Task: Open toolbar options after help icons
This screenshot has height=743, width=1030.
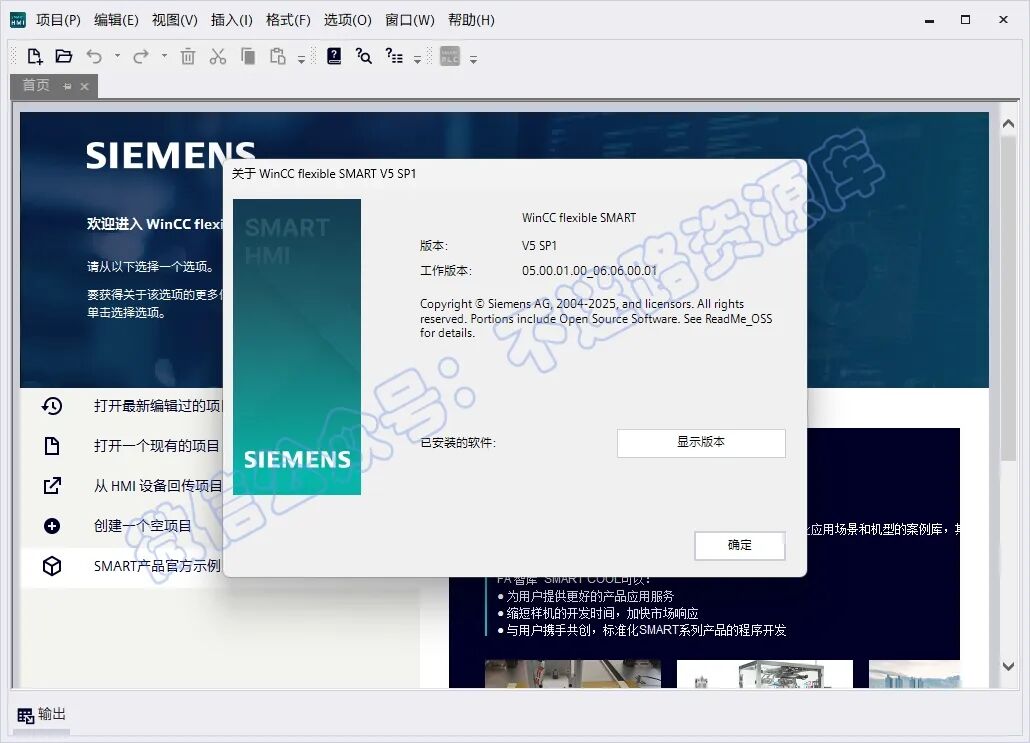Action: point(417,59)
